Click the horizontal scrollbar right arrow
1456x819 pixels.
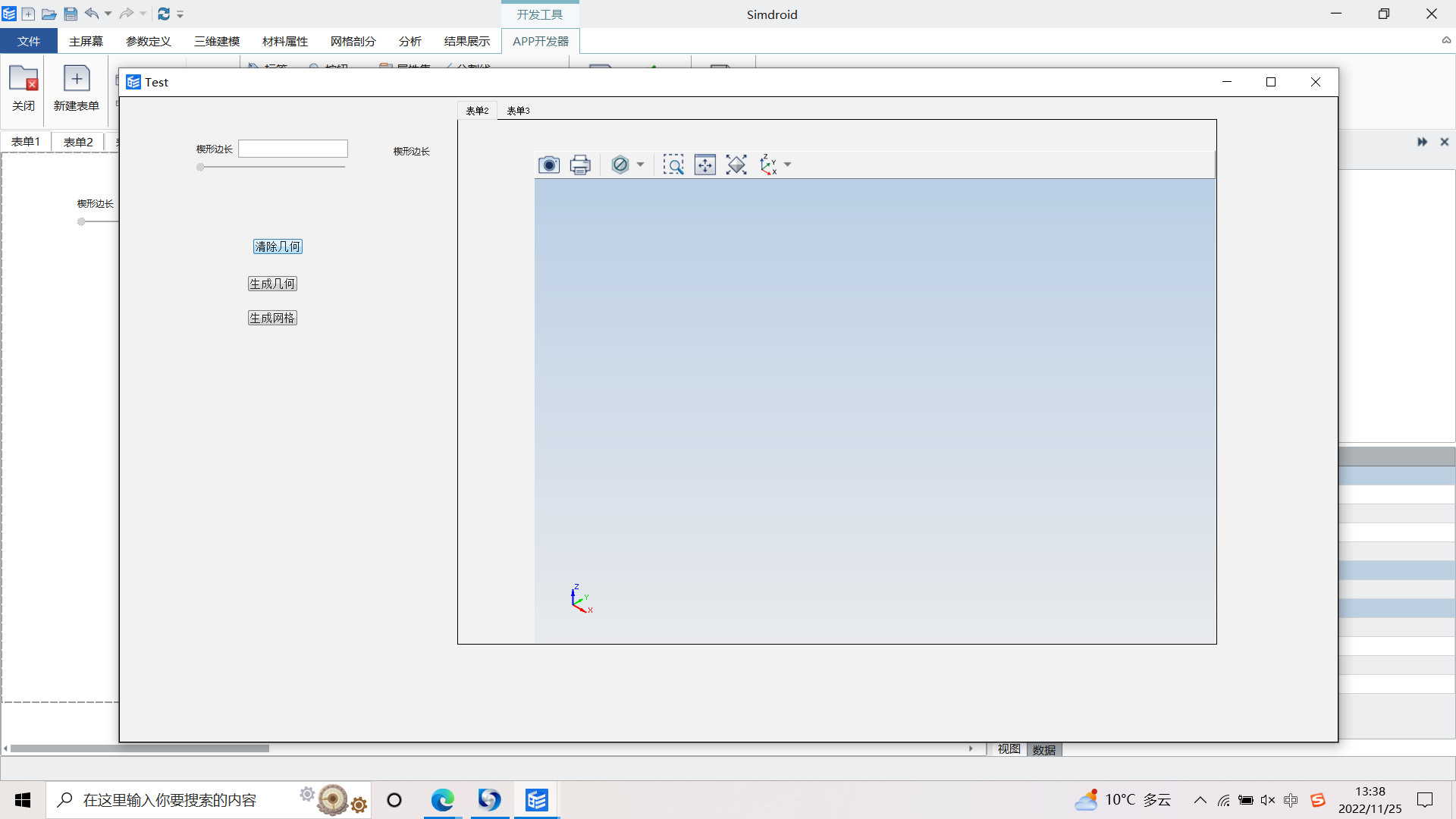pos(971,748)
